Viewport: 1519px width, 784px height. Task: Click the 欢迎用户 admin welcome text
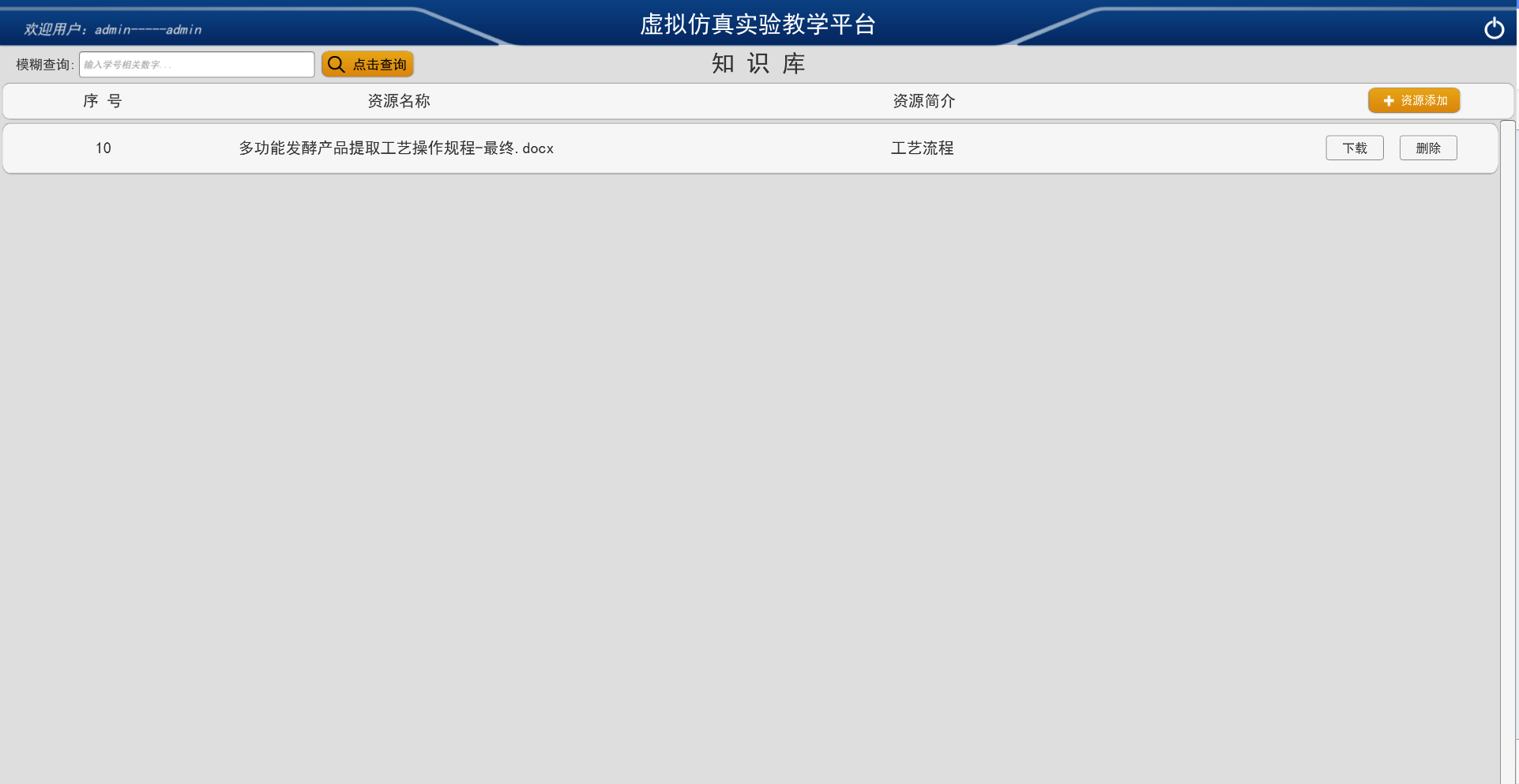pyautogui.click(x=113, y=30)
